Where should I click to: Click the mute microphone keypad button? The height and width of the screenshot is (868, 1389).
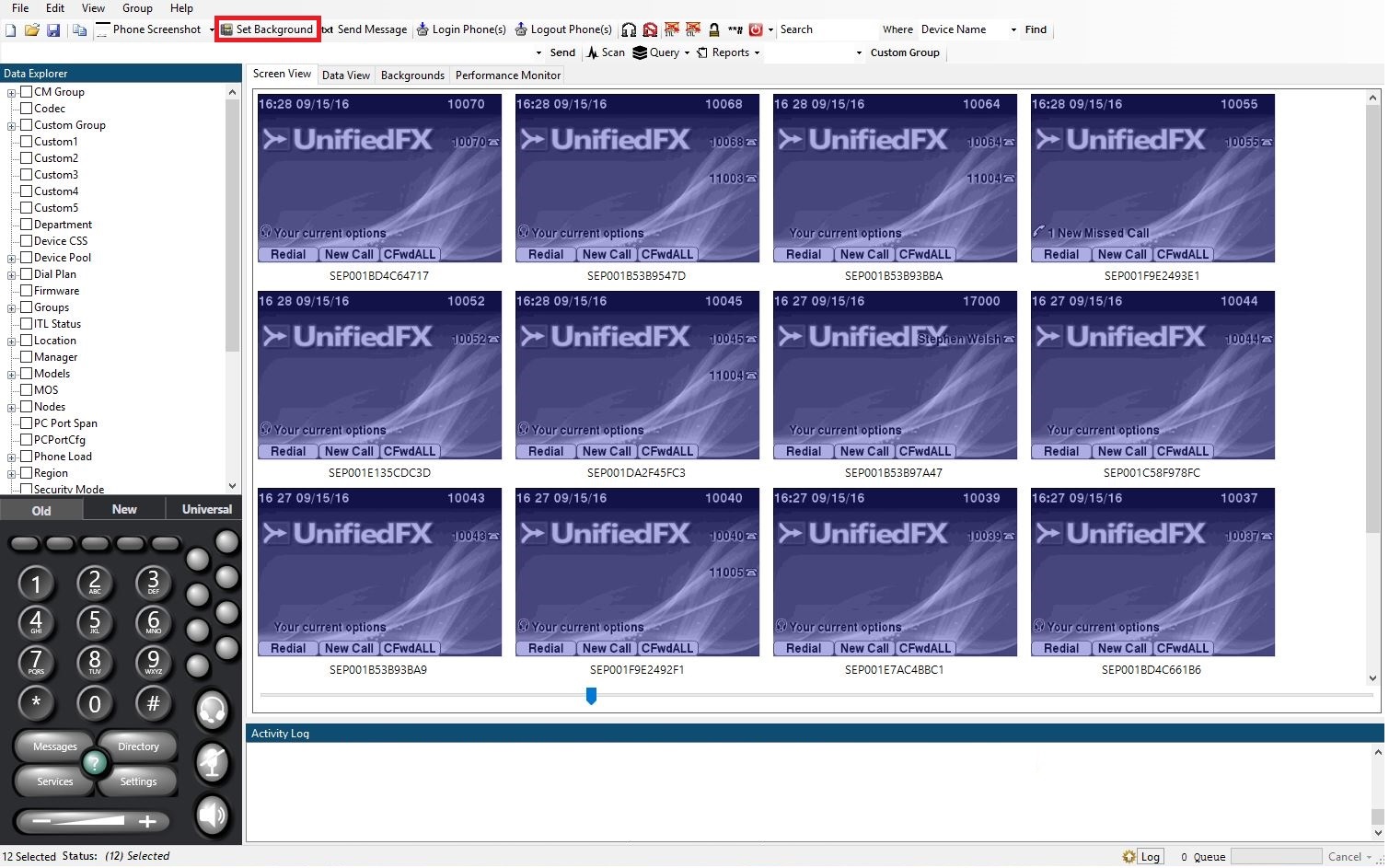[213, 763]
